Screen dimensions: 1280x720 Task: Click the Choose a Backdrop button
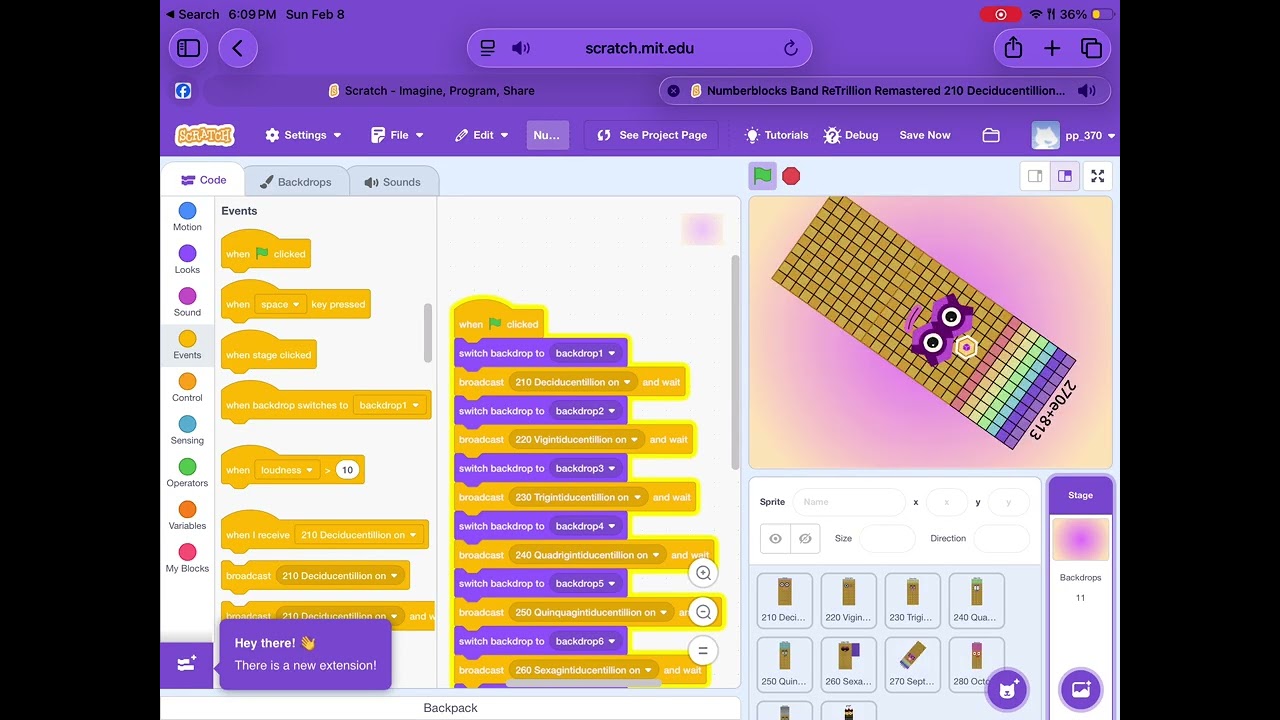pyautogui.click(x=1081, y=689)
